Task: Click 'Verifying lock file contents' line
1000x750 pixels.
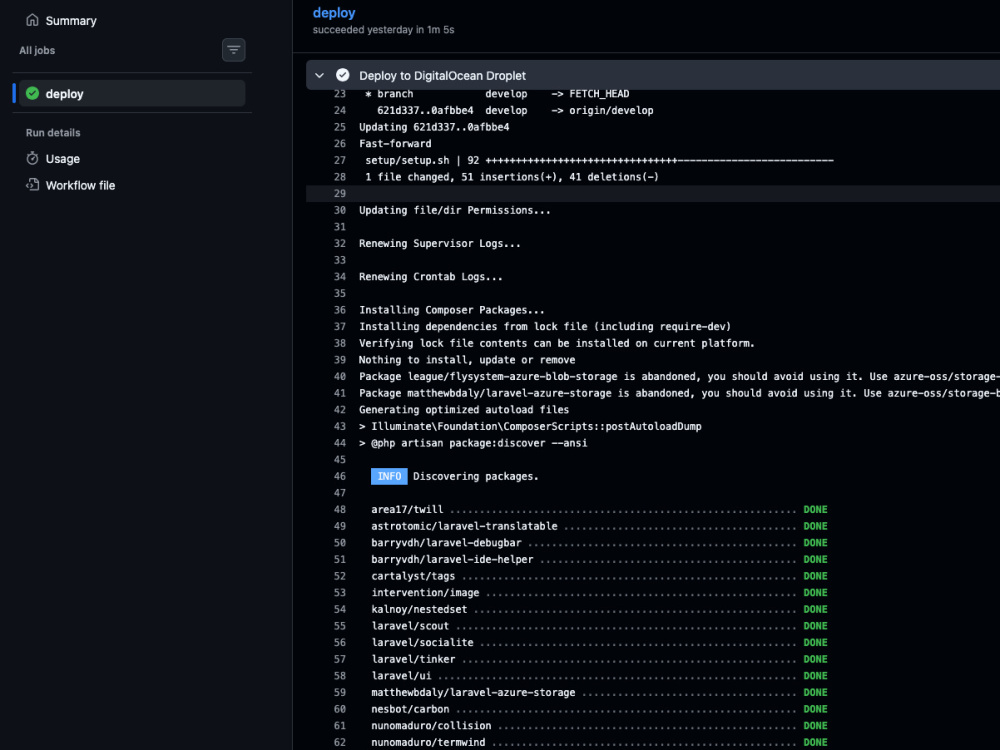Action: click(557, 343)
